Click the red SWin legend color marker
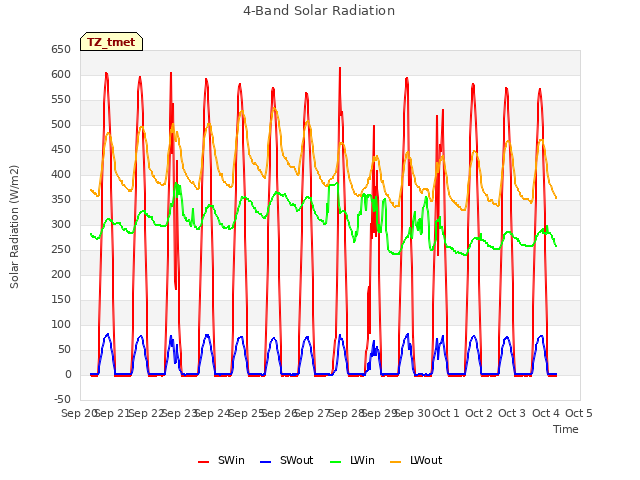 (x=203, y=462)
